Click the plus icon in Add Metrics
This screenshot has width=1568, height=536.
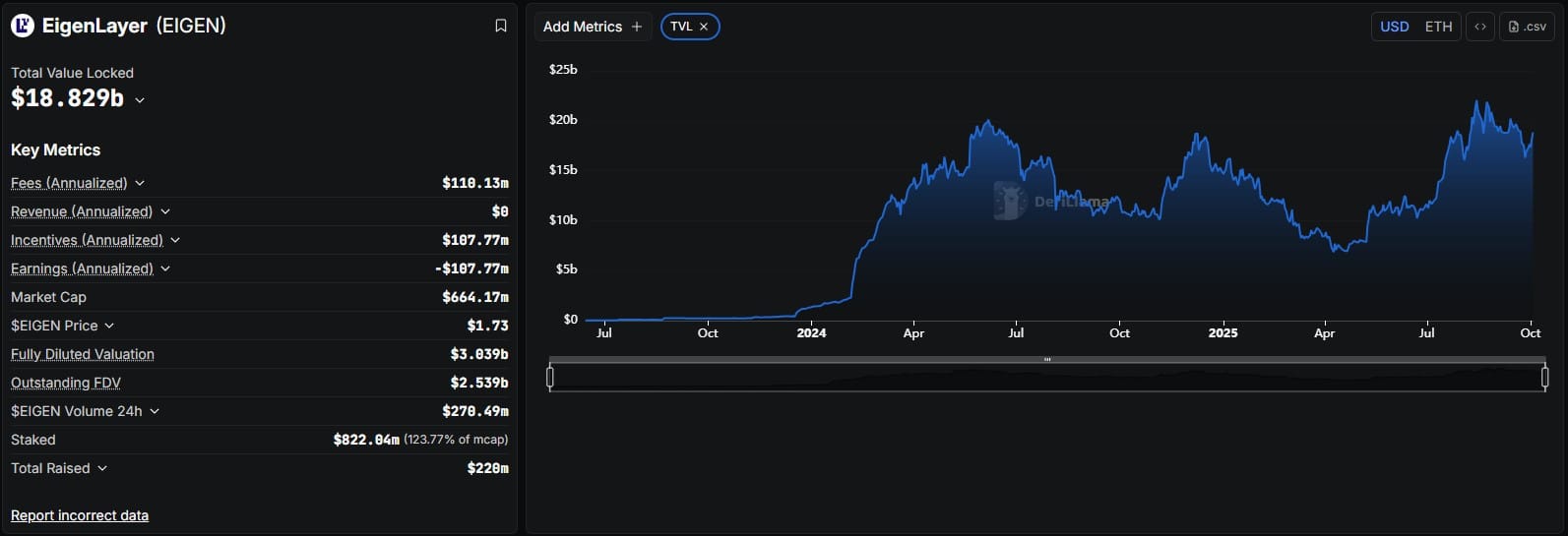637,27
